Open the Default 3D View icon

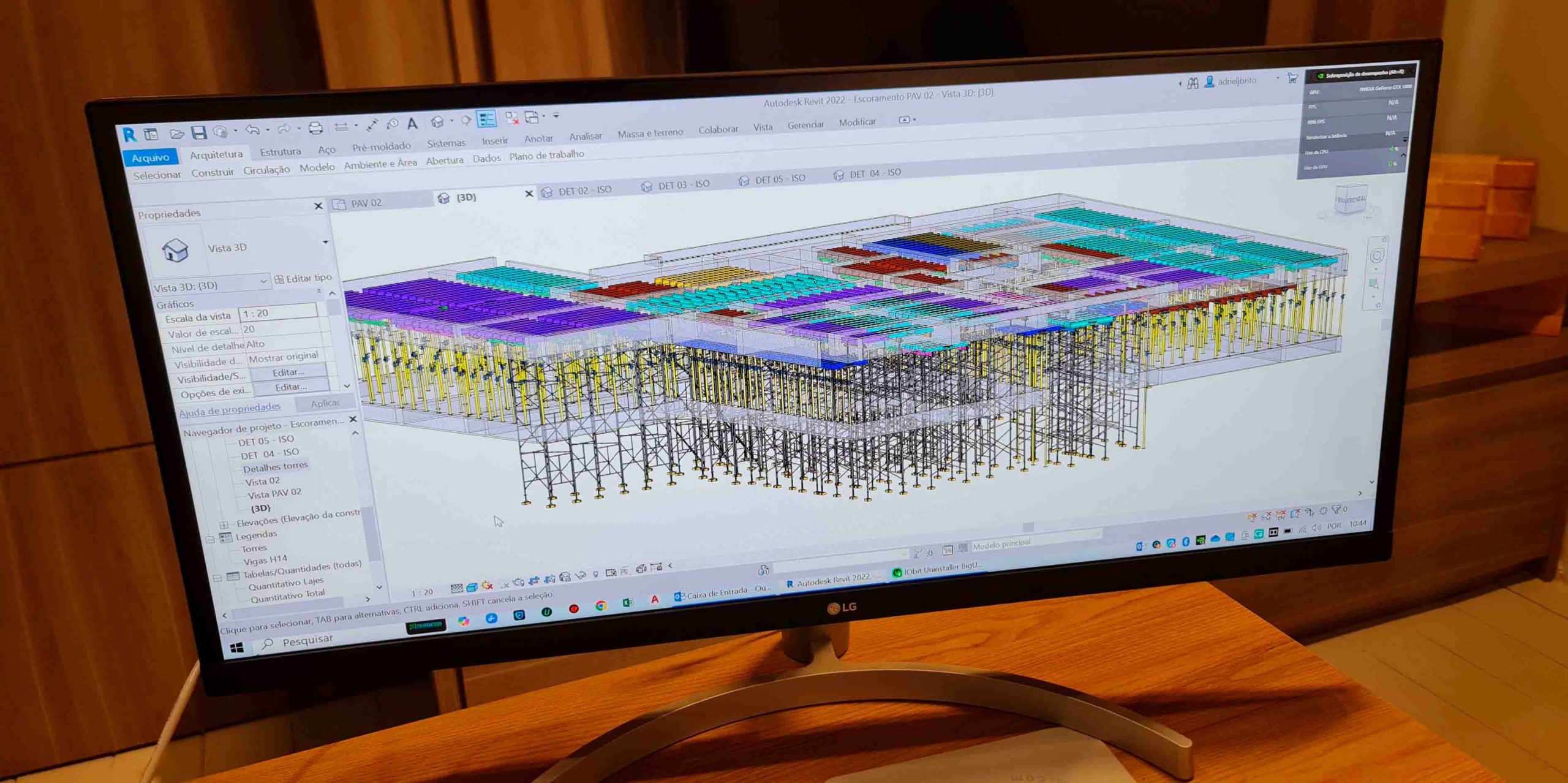(437, 123)
